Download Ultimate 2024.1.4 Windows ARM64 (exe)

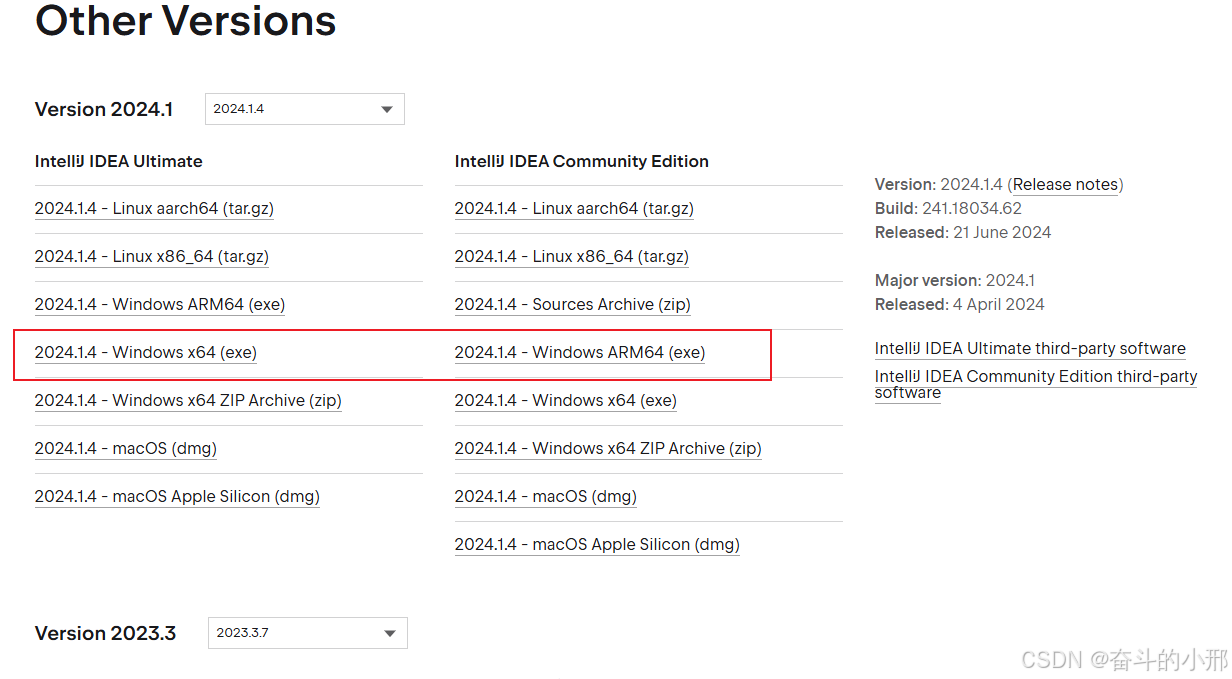(160, 305)
